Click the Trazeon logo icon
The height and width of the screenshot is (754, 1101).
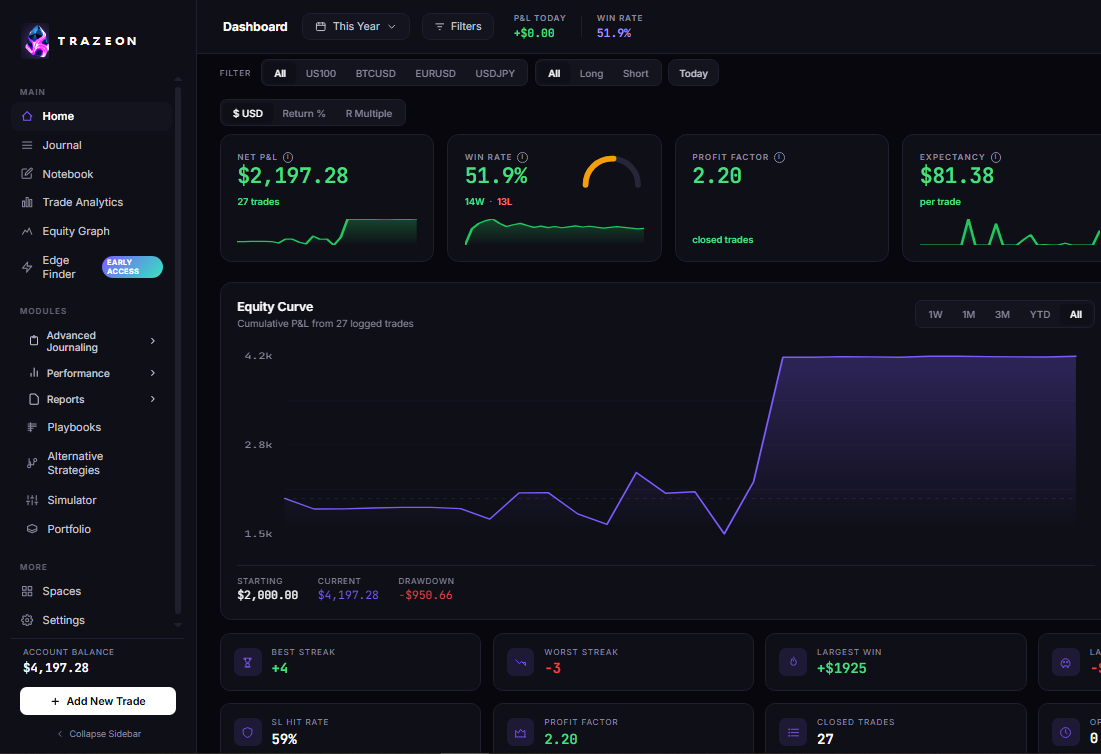click(x=37, y=41)
